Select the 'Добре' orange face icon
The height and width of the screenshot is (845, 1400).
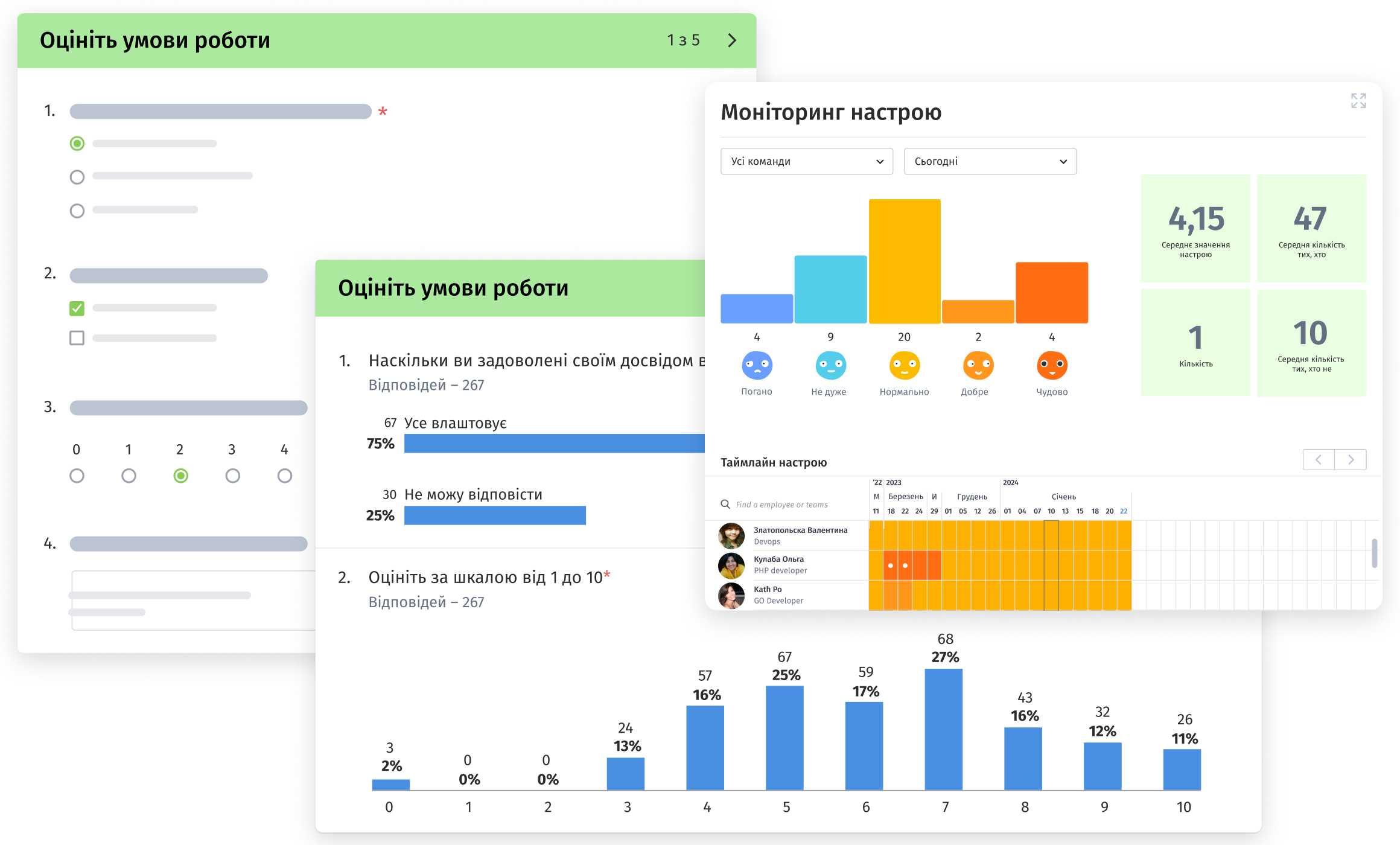coord(978,366)
